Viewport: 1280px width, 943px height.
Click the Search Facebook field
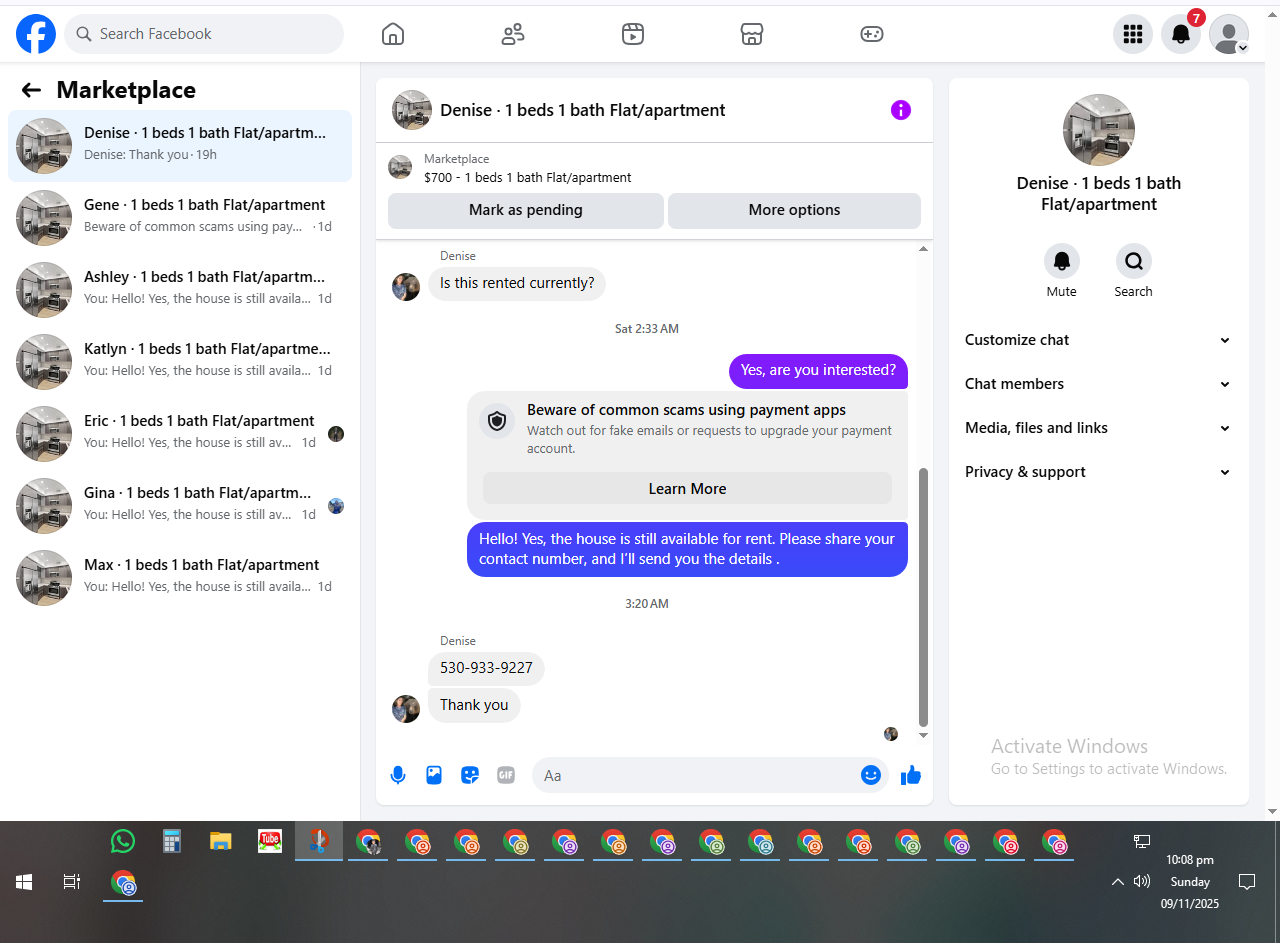204,34
